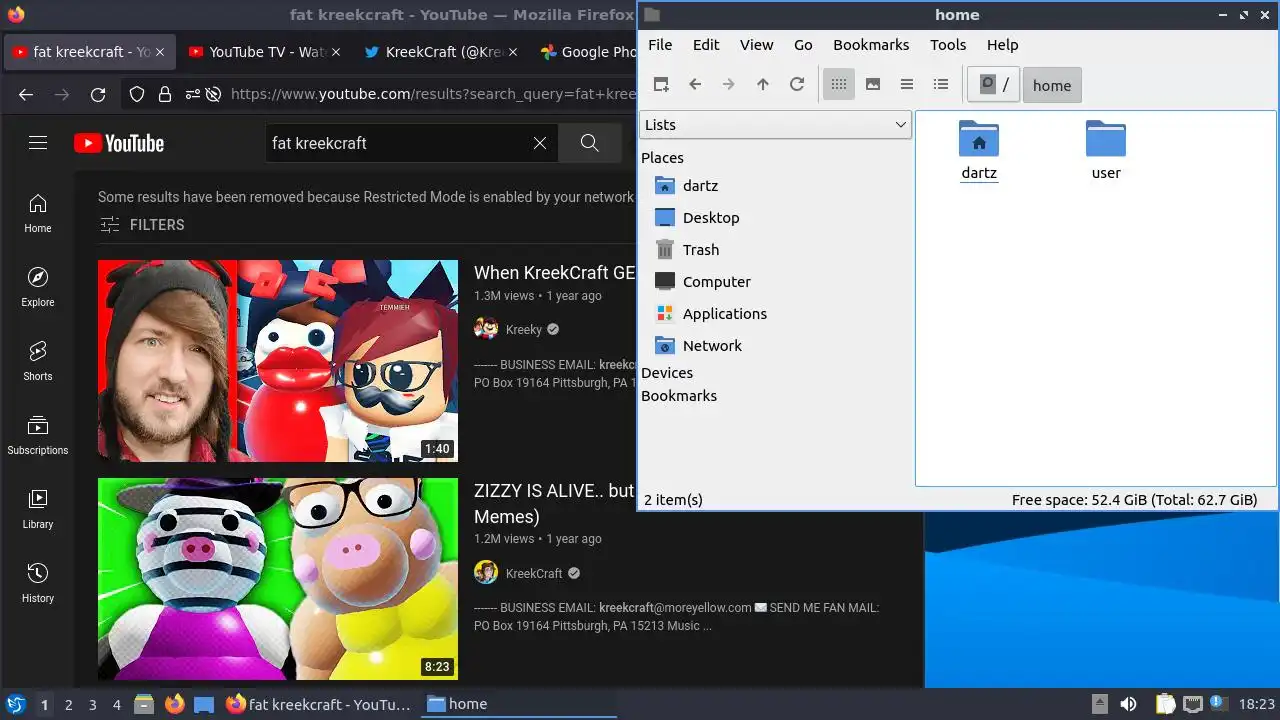This screenshot has height=720, width=1280.
Task: Open YouTube History in sidebar
Action: point(38,583)
